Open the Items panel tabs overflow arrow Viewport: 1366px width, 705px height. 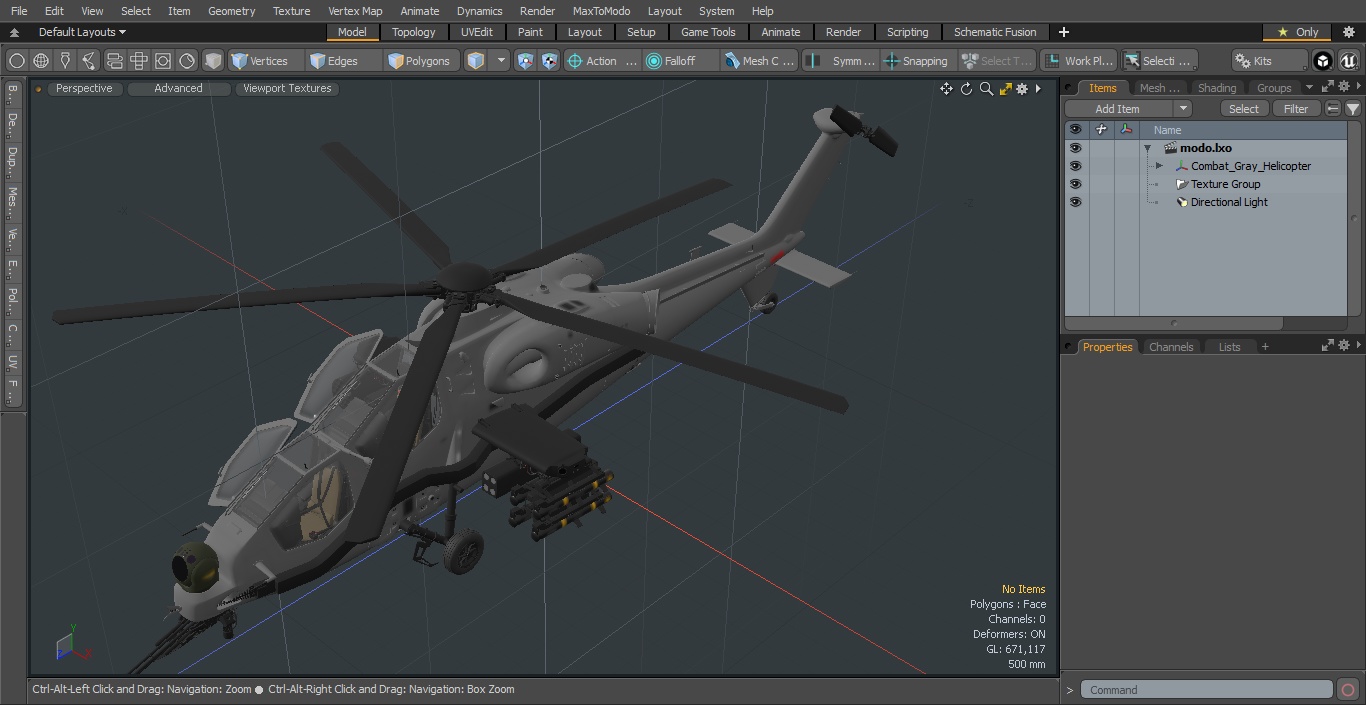(x=1309, y=88)
